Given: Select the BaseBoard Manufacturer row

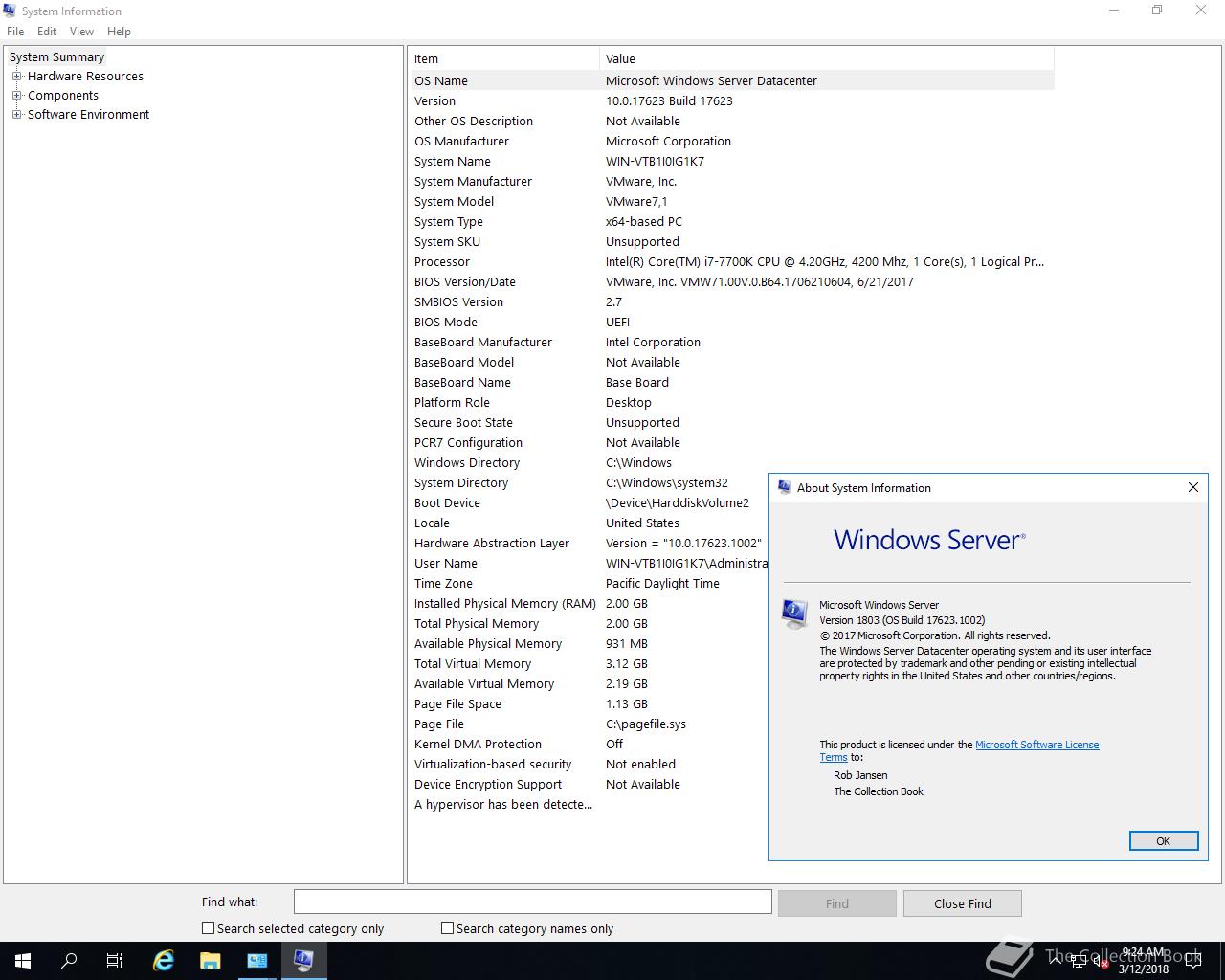Looking at the screenshot, I should pyautogui.click(x=733, y=342).
